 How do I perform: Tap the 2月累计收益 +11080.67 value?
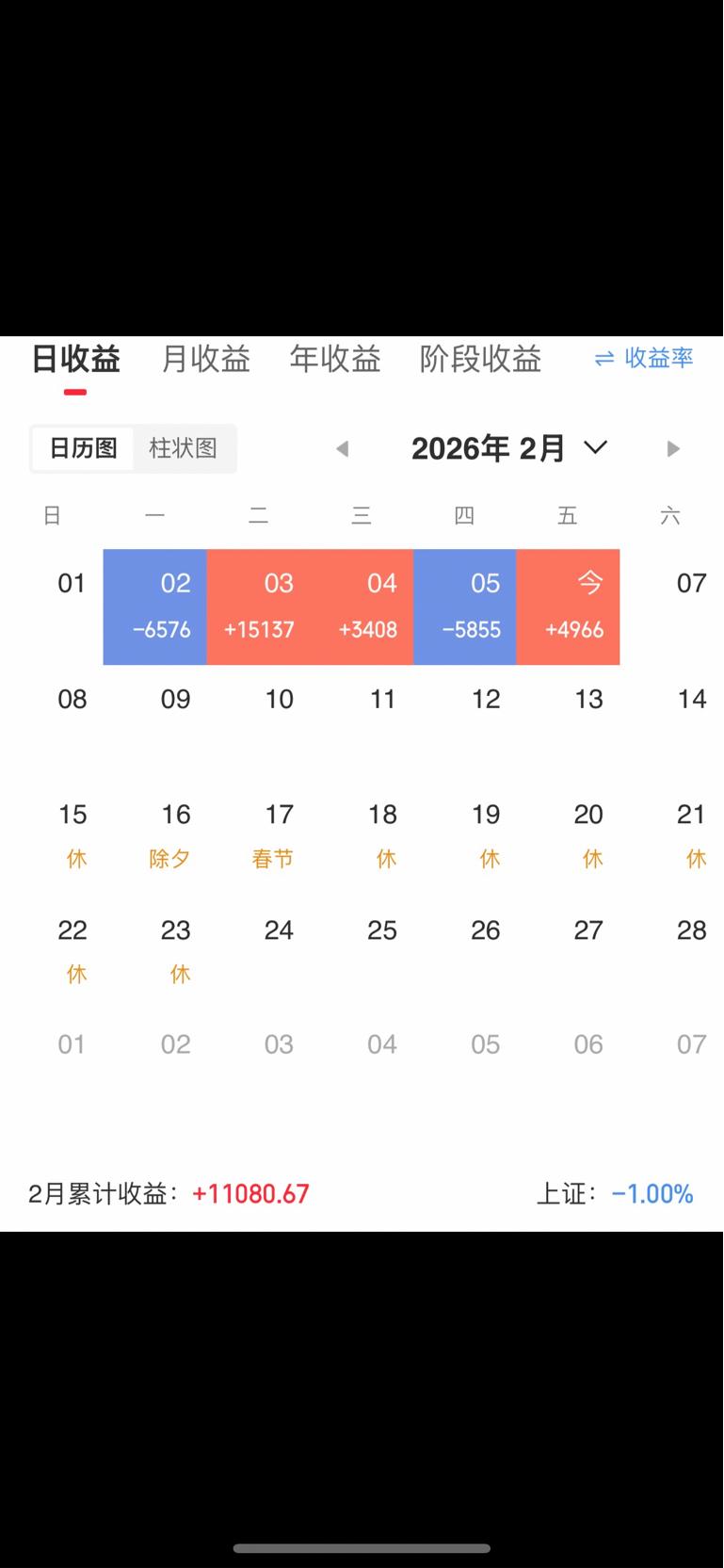point(250,1194)
